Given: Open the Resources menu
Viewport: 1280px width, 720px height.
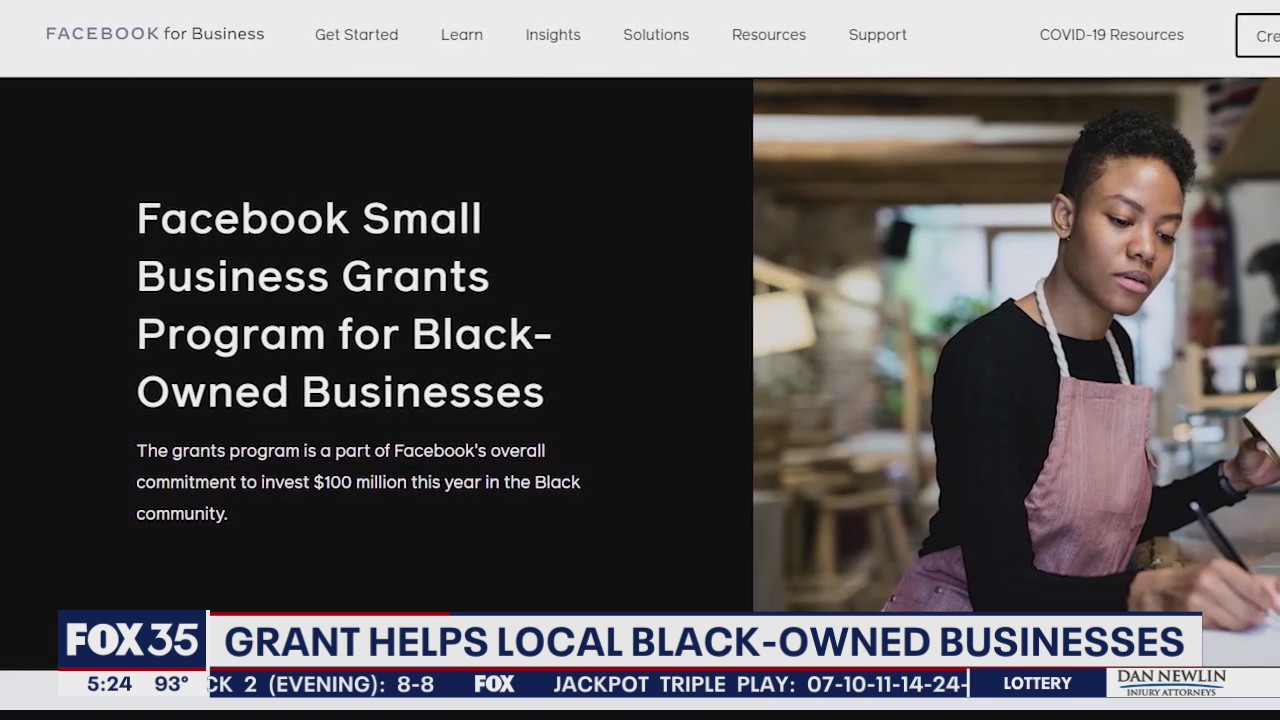Looking at the screenshot, I should tap(769, 34).
